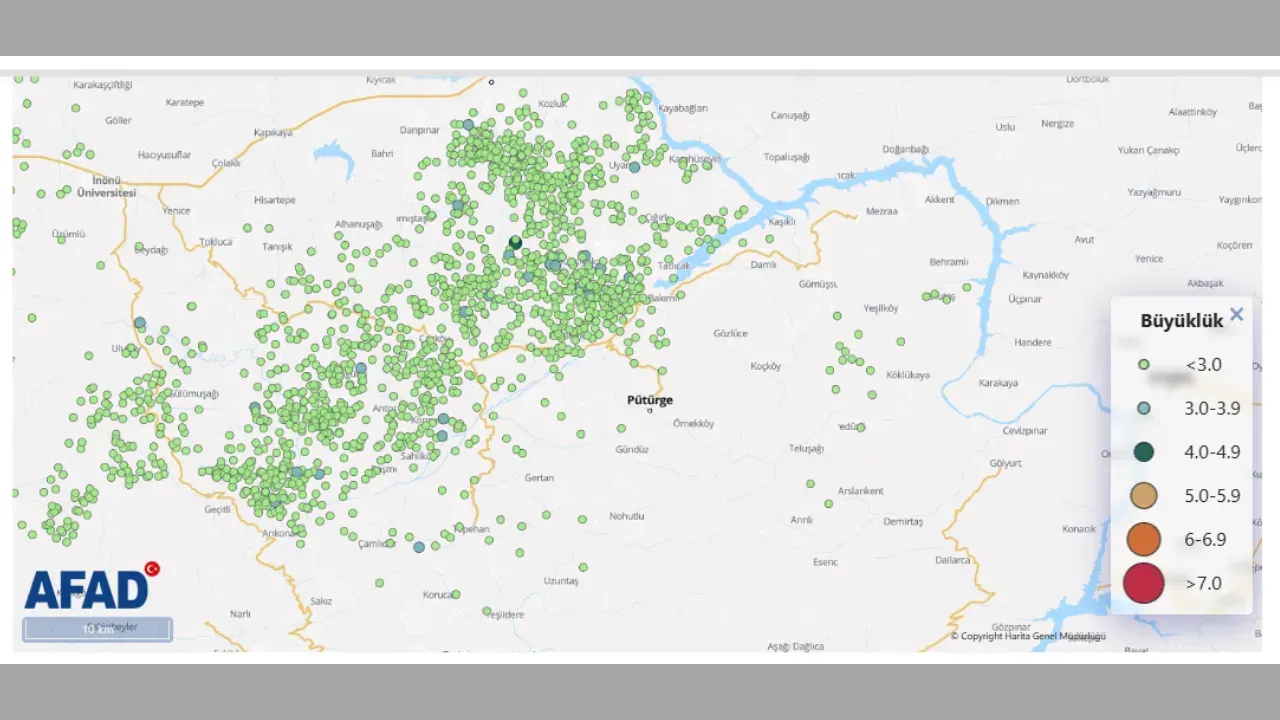Image resolution: width=1280 pixels, height=720 pixels.
Task: Click the Arslankent place label
Action: [x=860, y=491]
